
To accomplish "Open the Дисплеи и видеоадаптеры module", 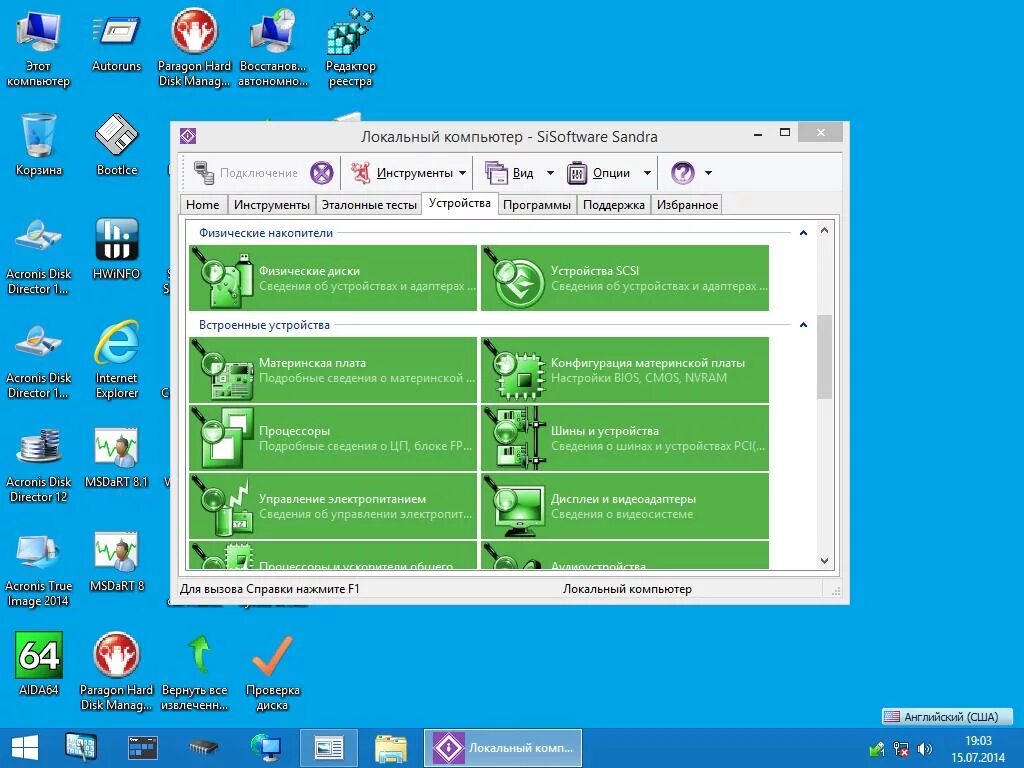I will point(625,505).
